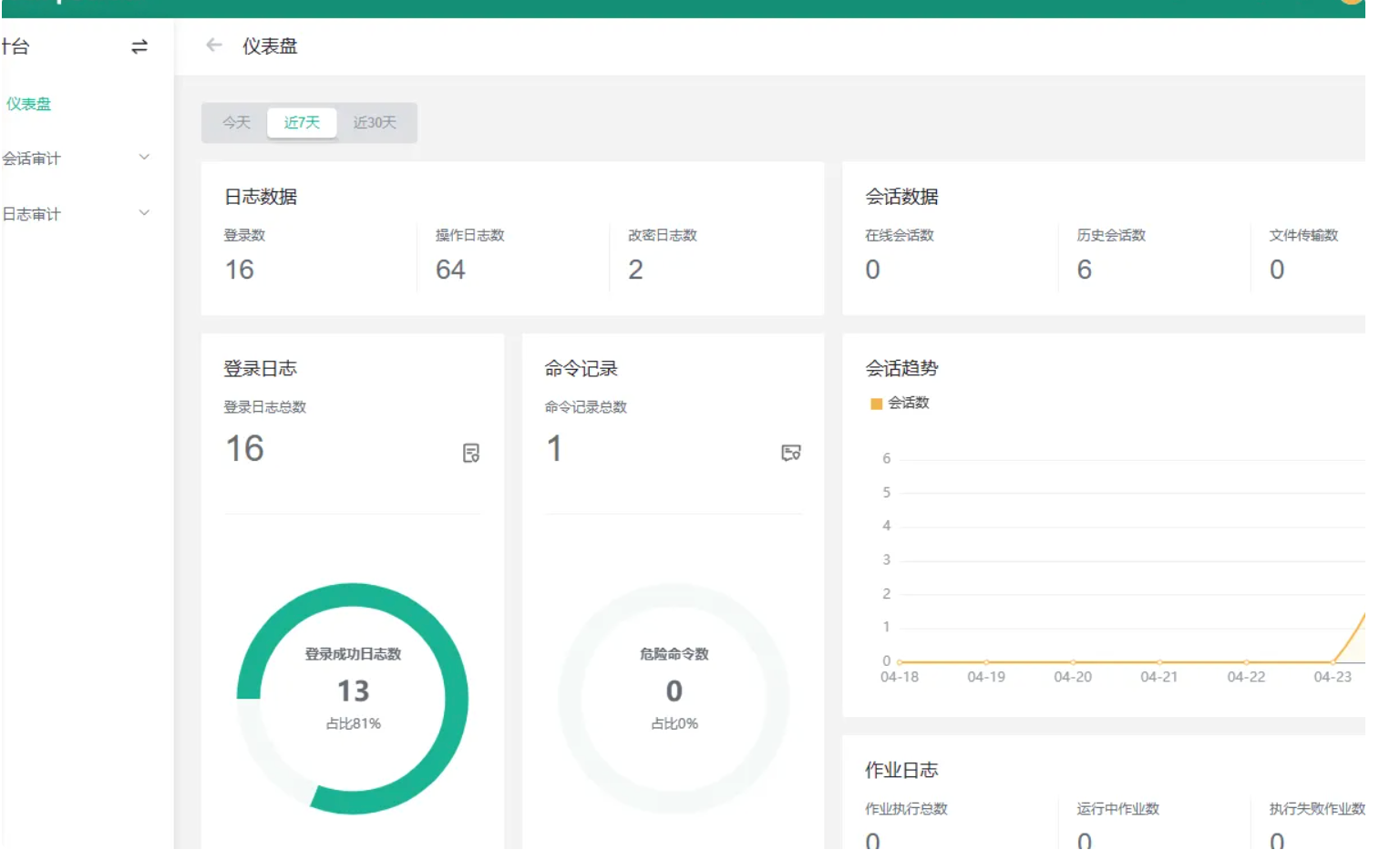Click the 登录数 value 16

(240, 270)
